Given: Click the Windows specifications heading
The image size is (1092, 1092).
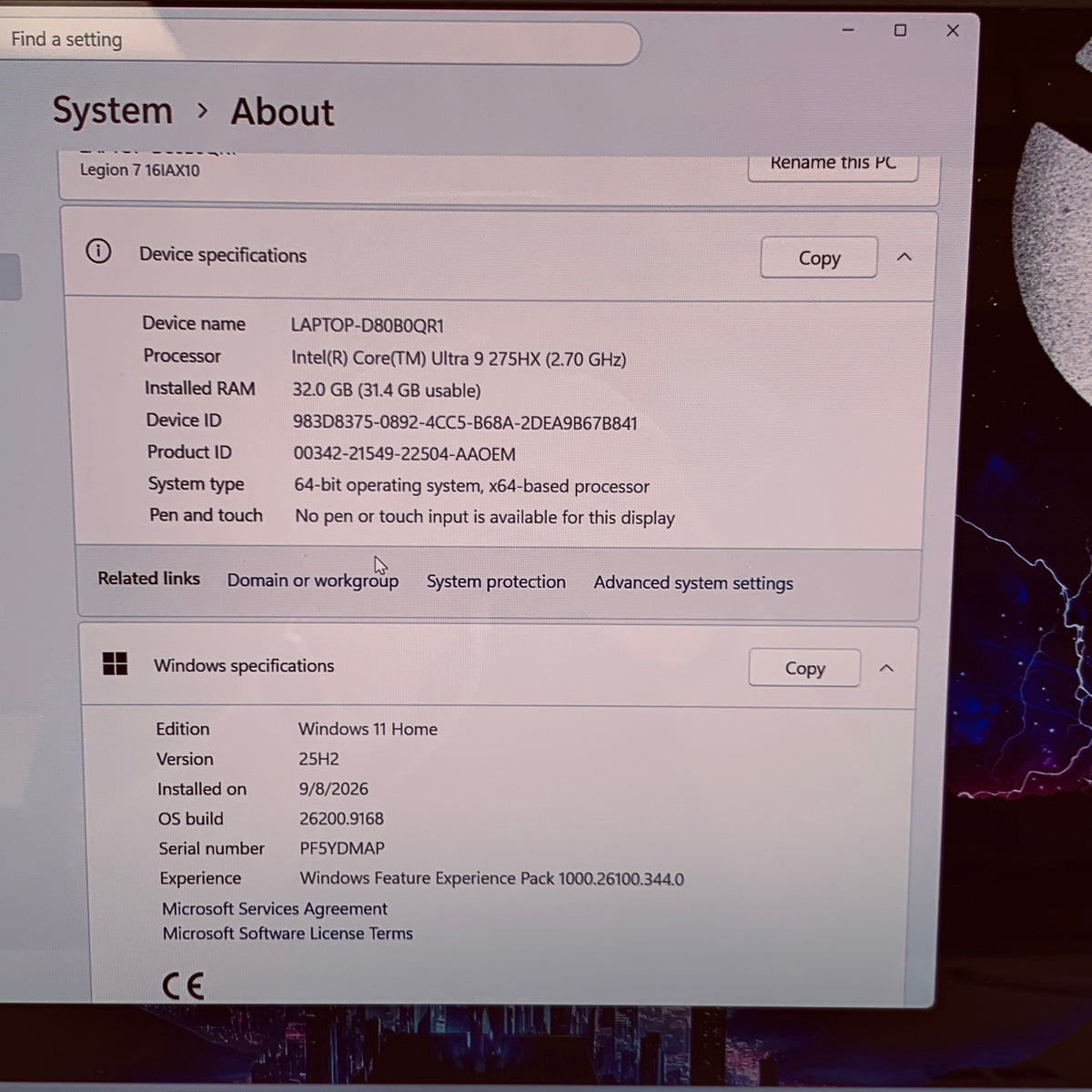Looking at the screenshot, I should (244, 666).
